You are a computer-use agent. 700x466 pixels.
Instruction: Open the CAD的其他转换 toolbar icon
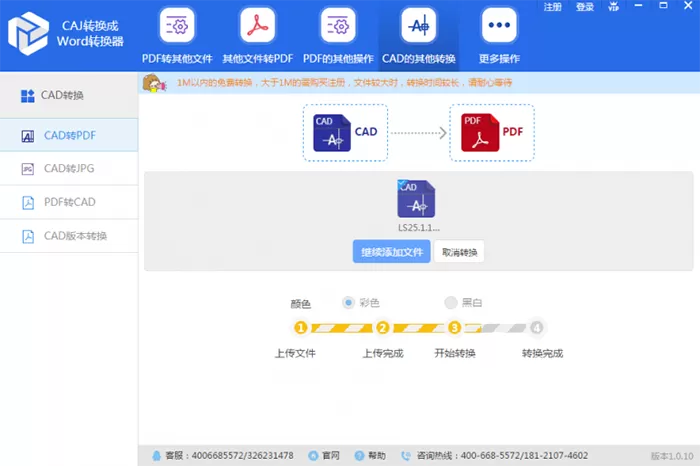(418, 25)
